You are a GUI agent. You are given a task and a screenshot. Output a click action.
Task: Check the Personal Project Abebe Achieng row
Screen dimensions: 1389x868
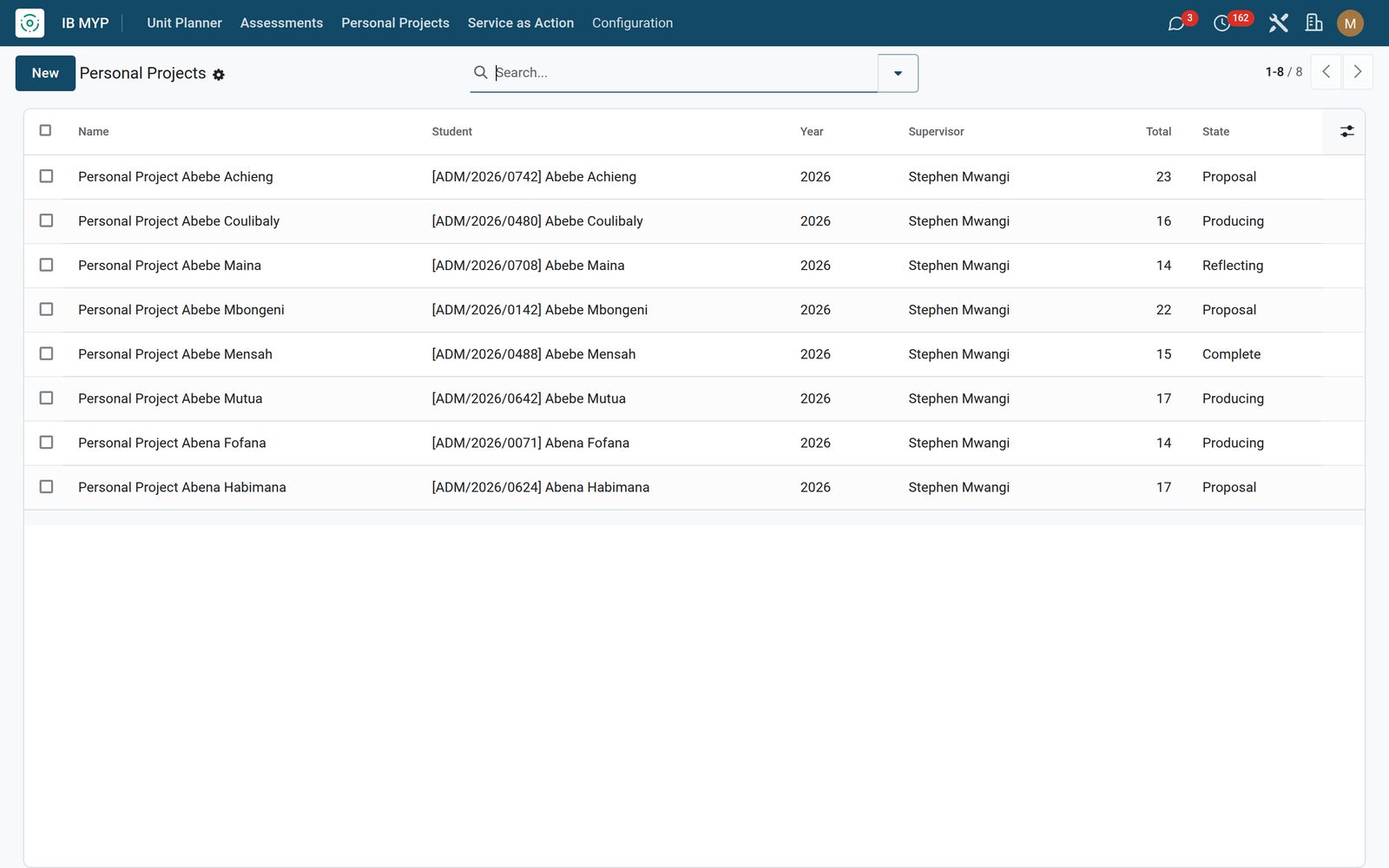(46, 176)
